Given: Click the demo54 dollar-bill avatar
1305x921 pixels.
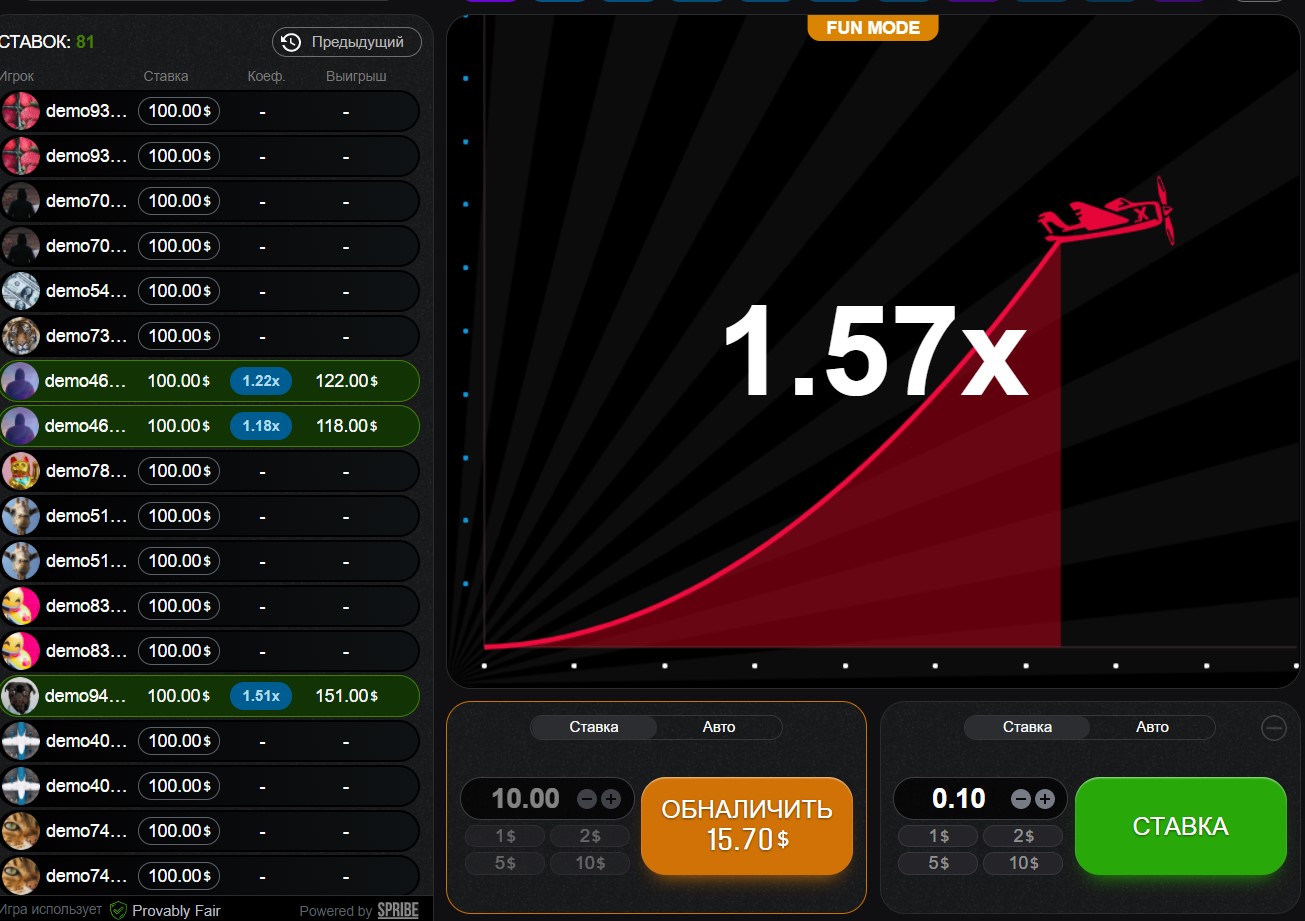Looking at the screenshot, I should click(21, 291).
